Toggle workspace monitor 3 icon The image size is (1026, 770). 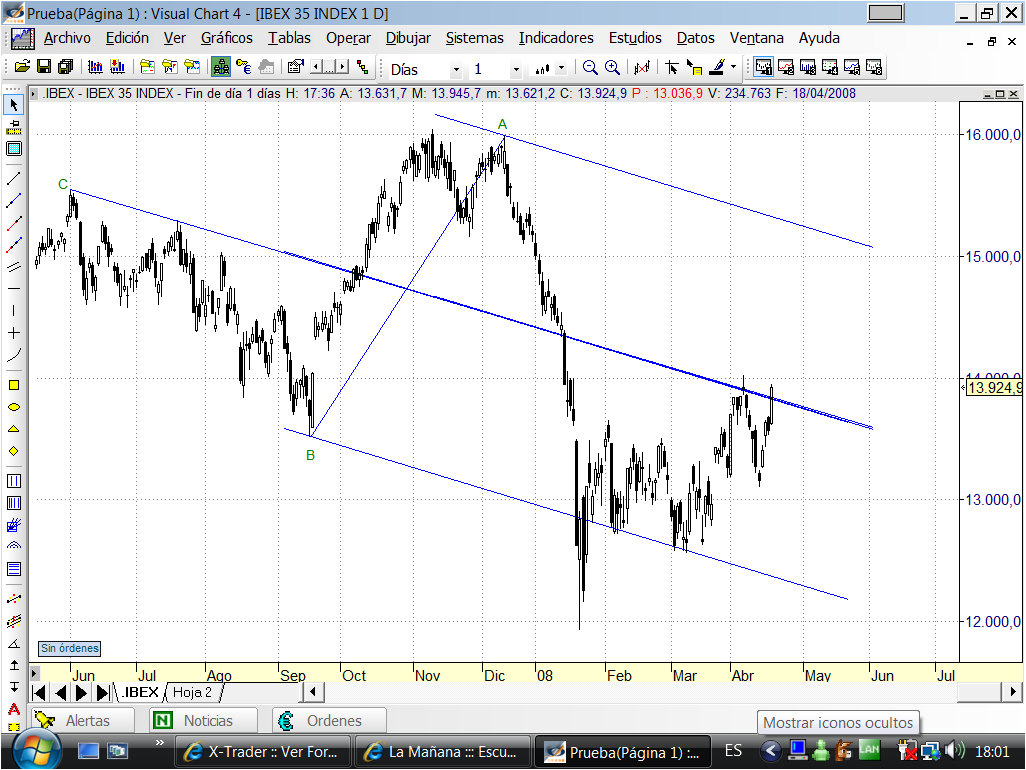pyautogui.click(x=808, y=67)
